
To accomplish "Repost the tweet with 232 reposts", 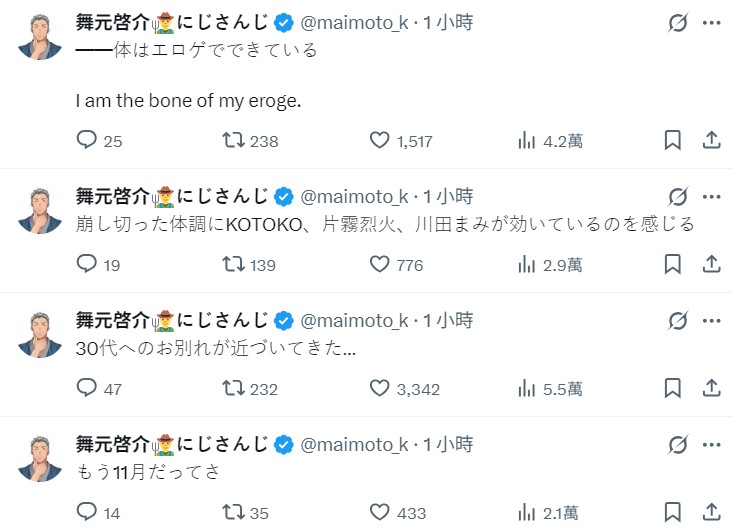I will click(233, 388).
